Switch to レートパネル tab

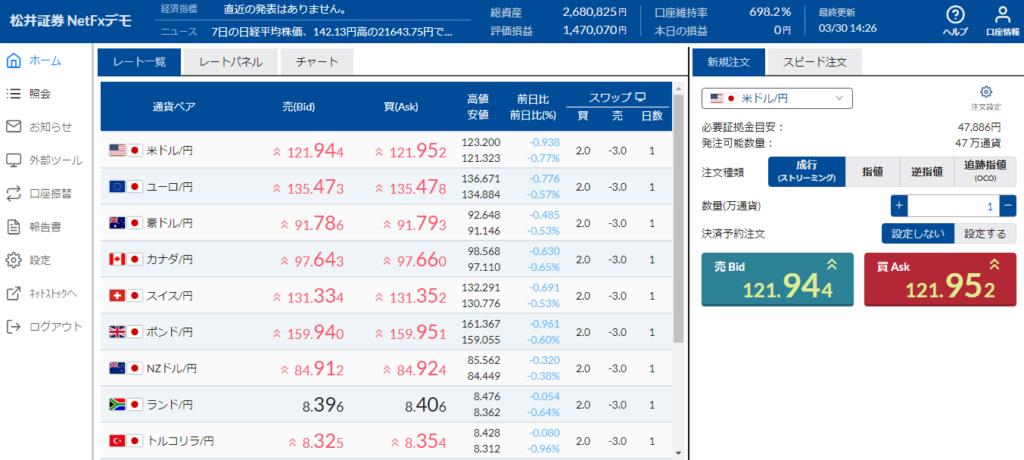(231, 62)
